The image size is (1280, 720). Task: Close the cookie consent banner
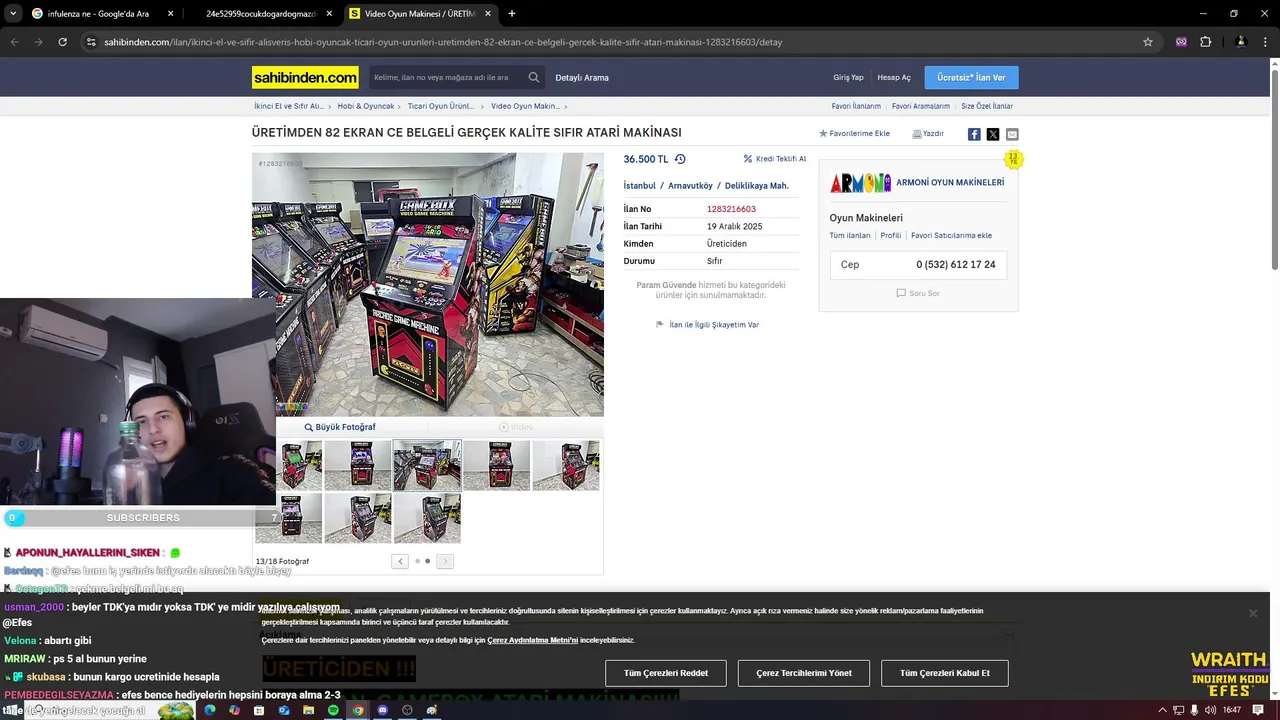tap(1252, 614)
